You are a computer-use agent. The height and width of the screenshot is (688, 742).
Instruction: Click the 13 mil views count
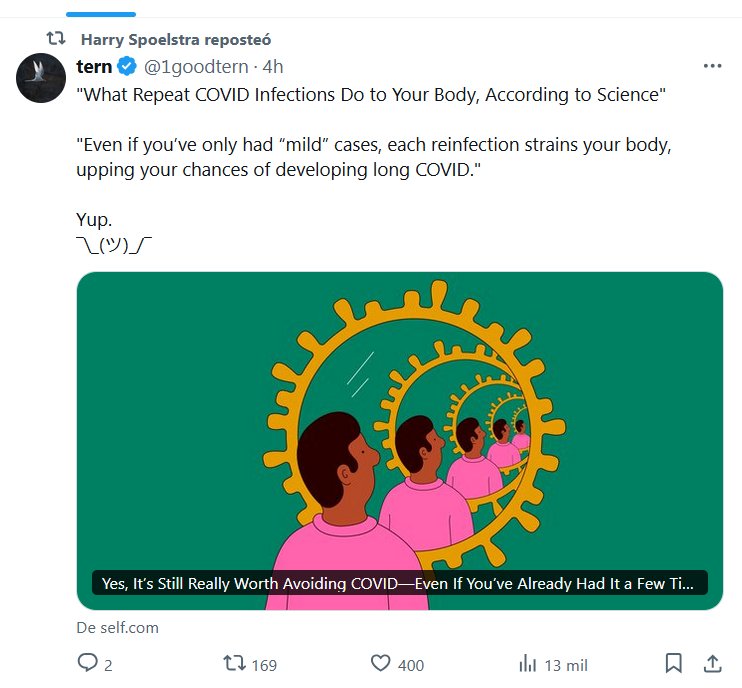[x=565, y=665]
